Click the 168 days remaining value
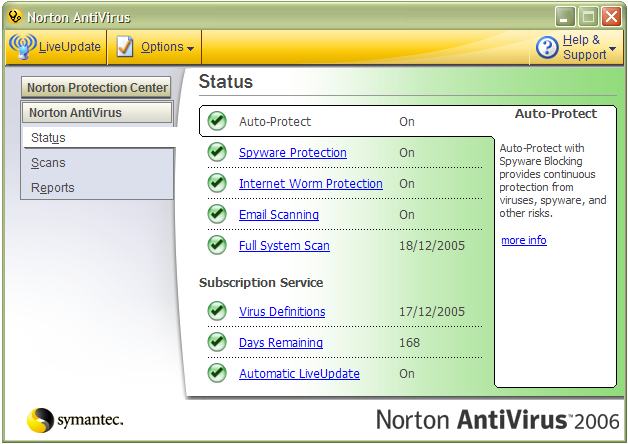Image resolution: width=628 pixels, height=444 pixels. (409, 343)
